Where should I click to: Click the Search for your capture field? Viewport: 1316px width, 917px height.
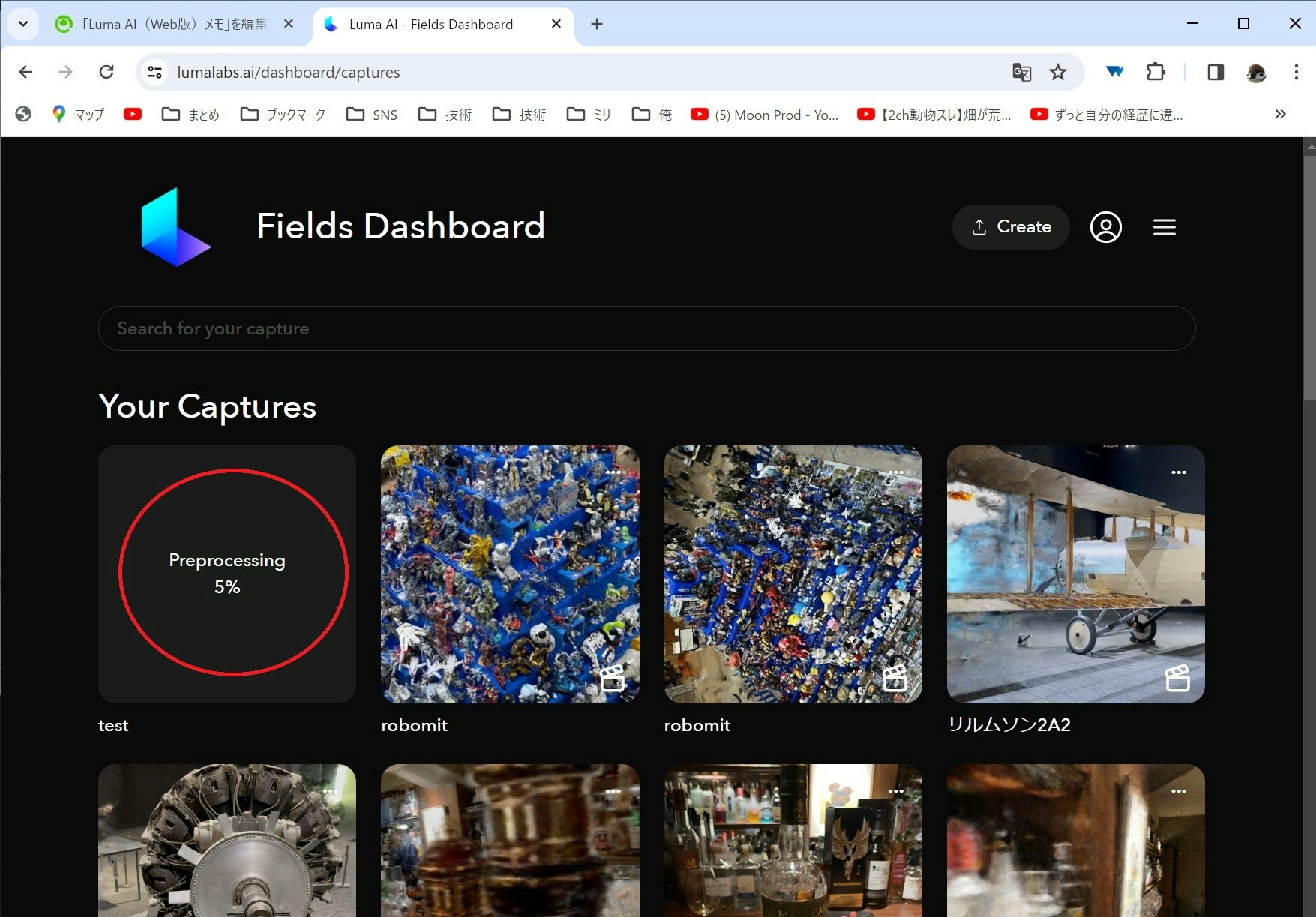click(646, 328)
